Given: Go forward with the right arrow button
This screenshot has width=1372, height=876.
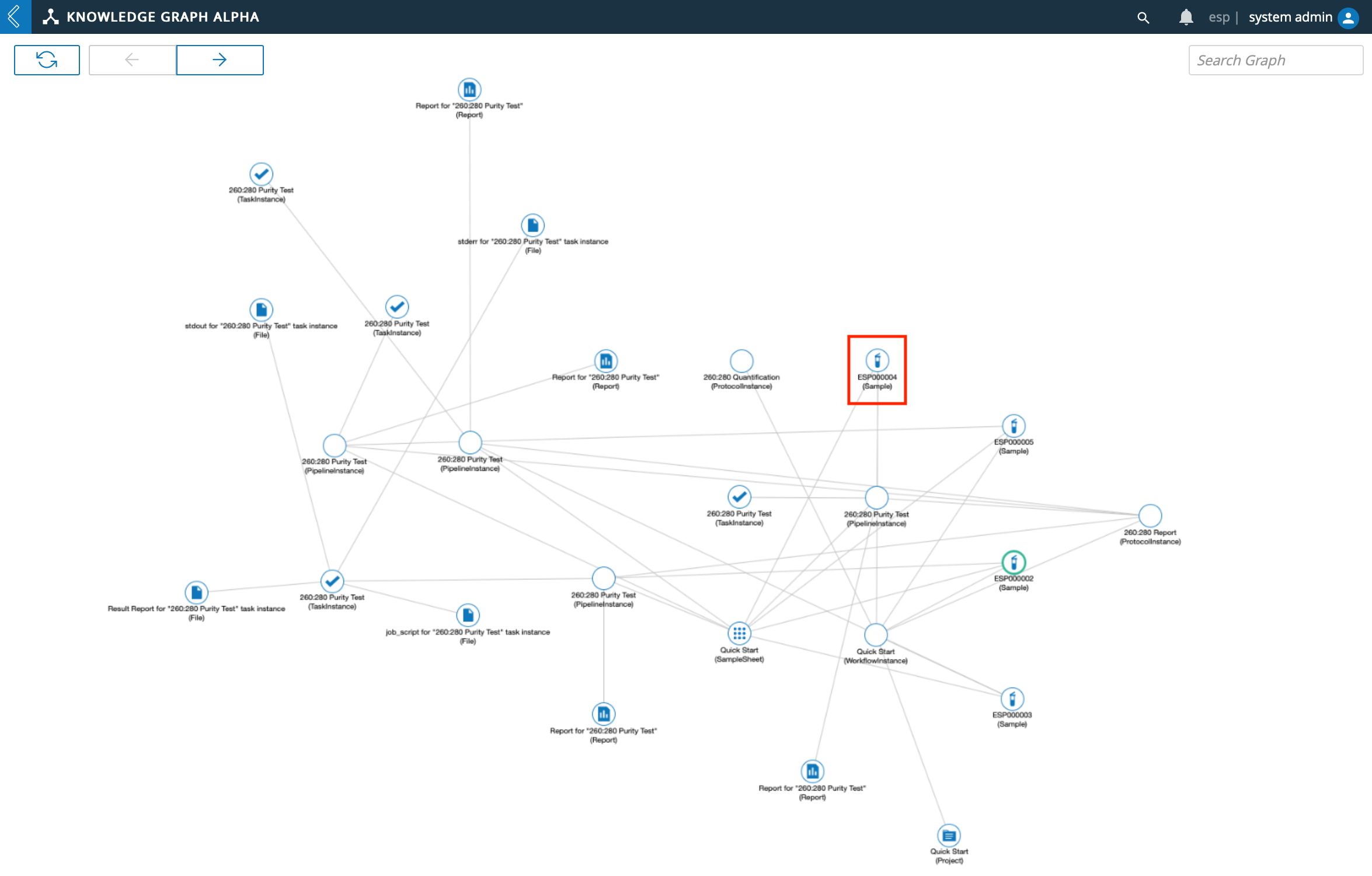Looking at the screenshot, I should 220,60.
